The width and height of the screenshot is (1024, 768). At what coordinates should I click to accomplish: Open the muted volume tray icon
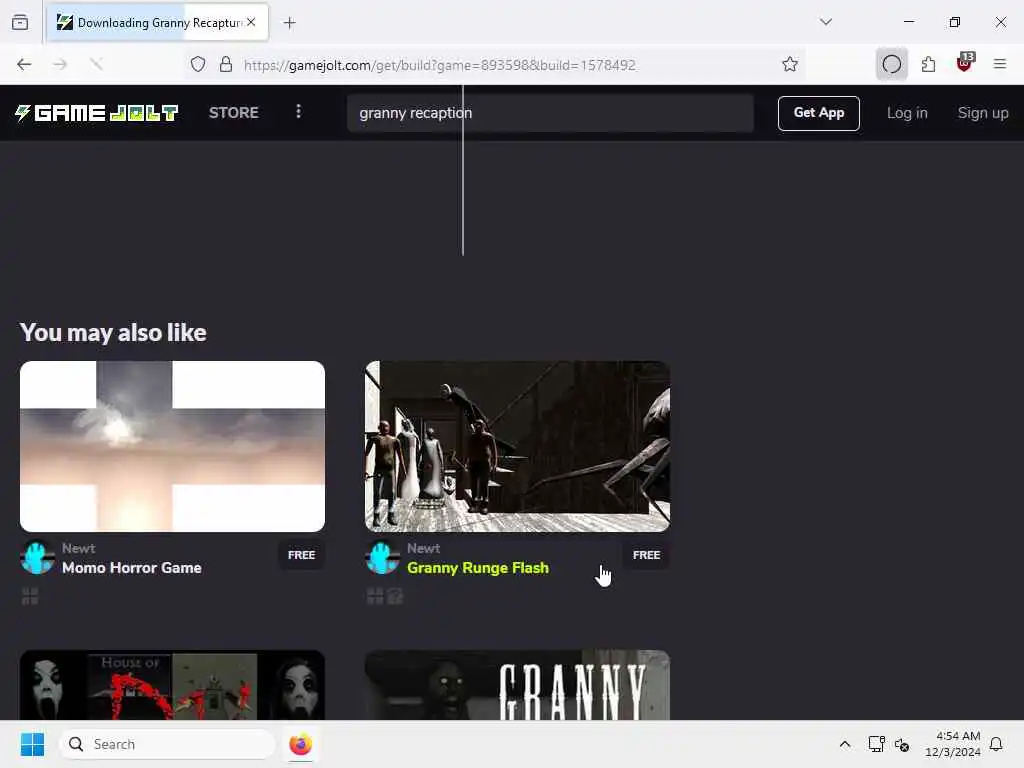[902, 744]
